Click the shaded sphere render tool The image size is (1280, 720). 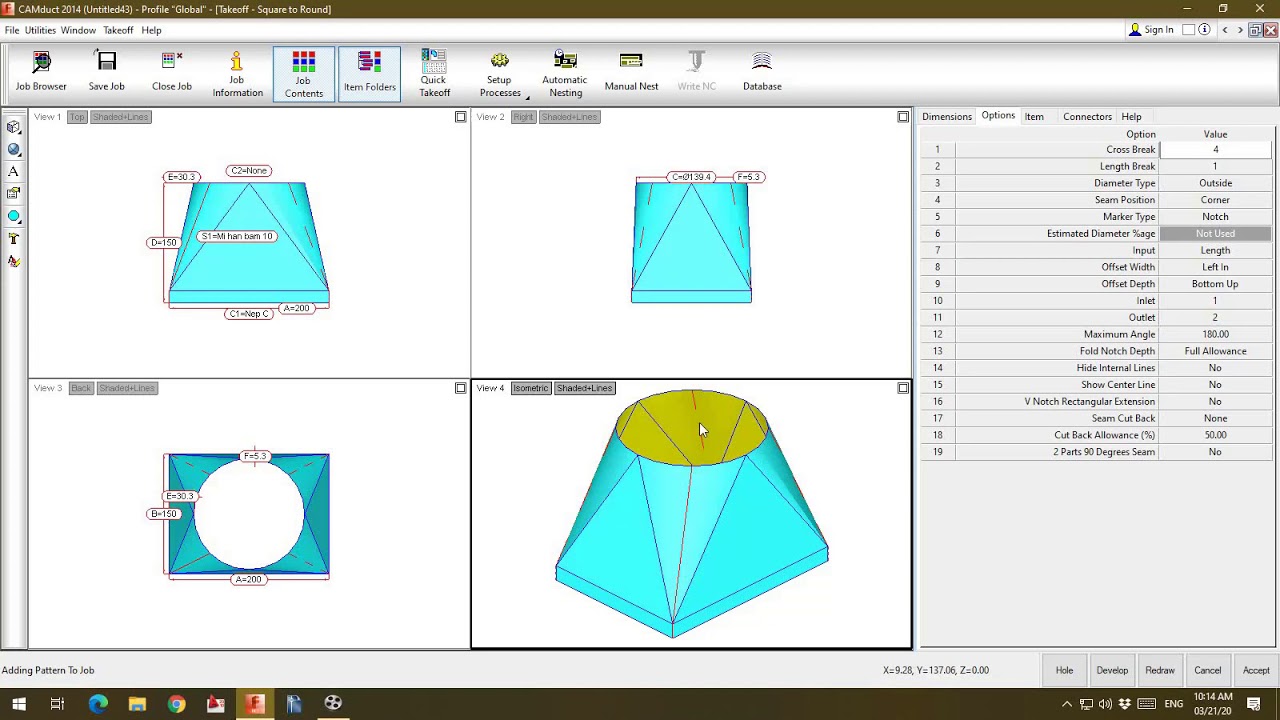coord(14,149)
